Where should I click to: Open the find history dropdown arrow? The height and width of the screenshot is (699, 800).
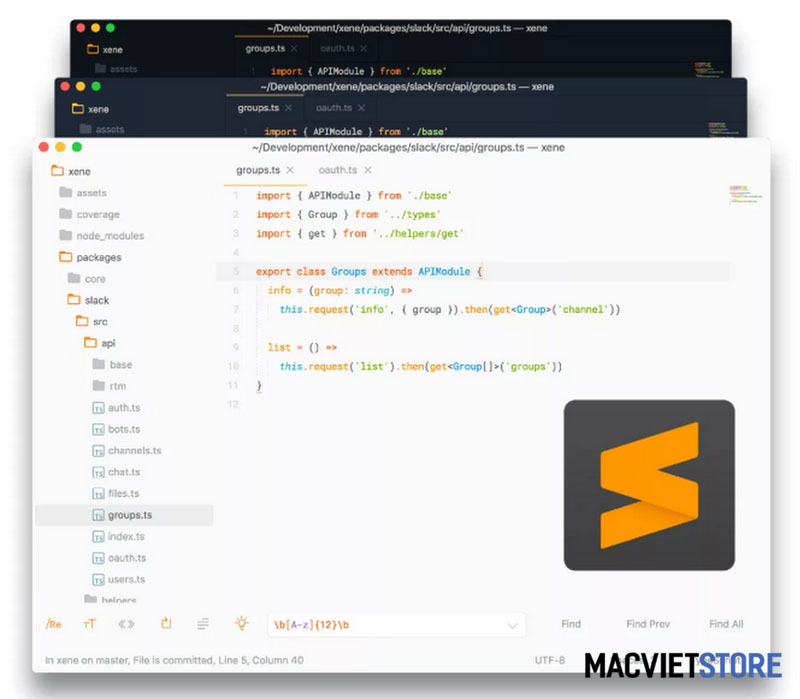(513, 626)
